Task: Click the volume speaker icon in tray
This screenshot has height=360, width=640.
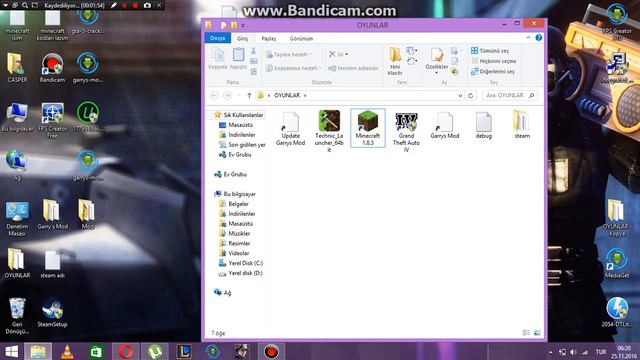Action: tap(573, 352)
